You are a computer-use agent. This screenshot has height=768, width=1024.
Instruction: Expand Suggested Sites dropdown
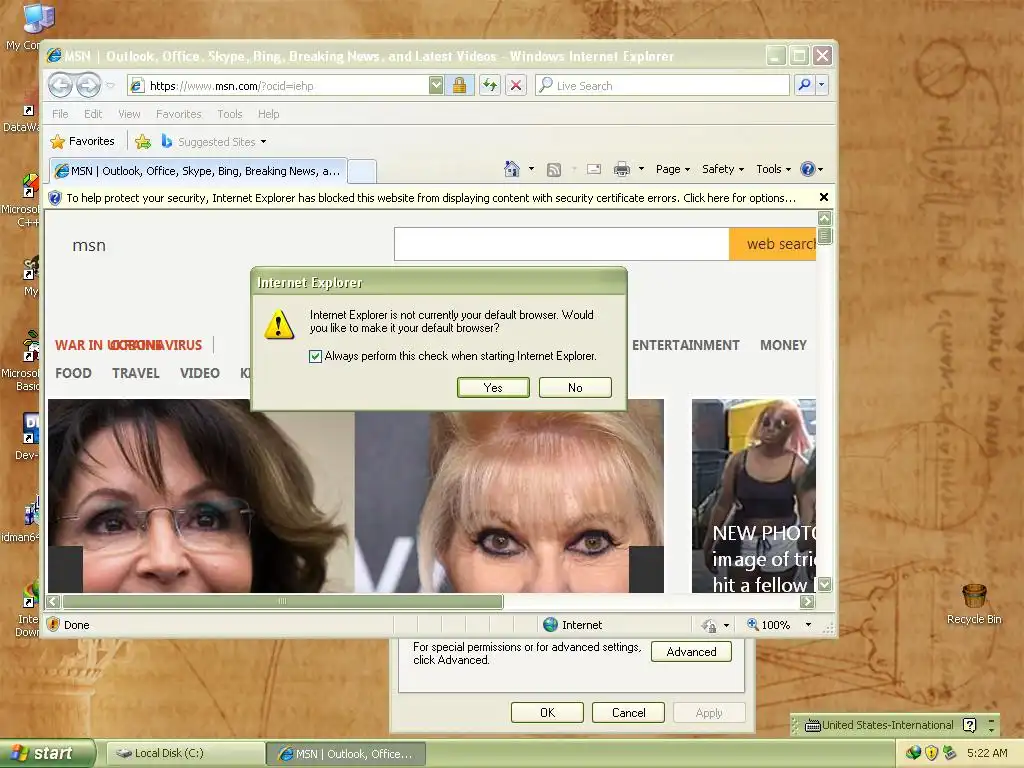pyautogui.click(x=263, y=142)
